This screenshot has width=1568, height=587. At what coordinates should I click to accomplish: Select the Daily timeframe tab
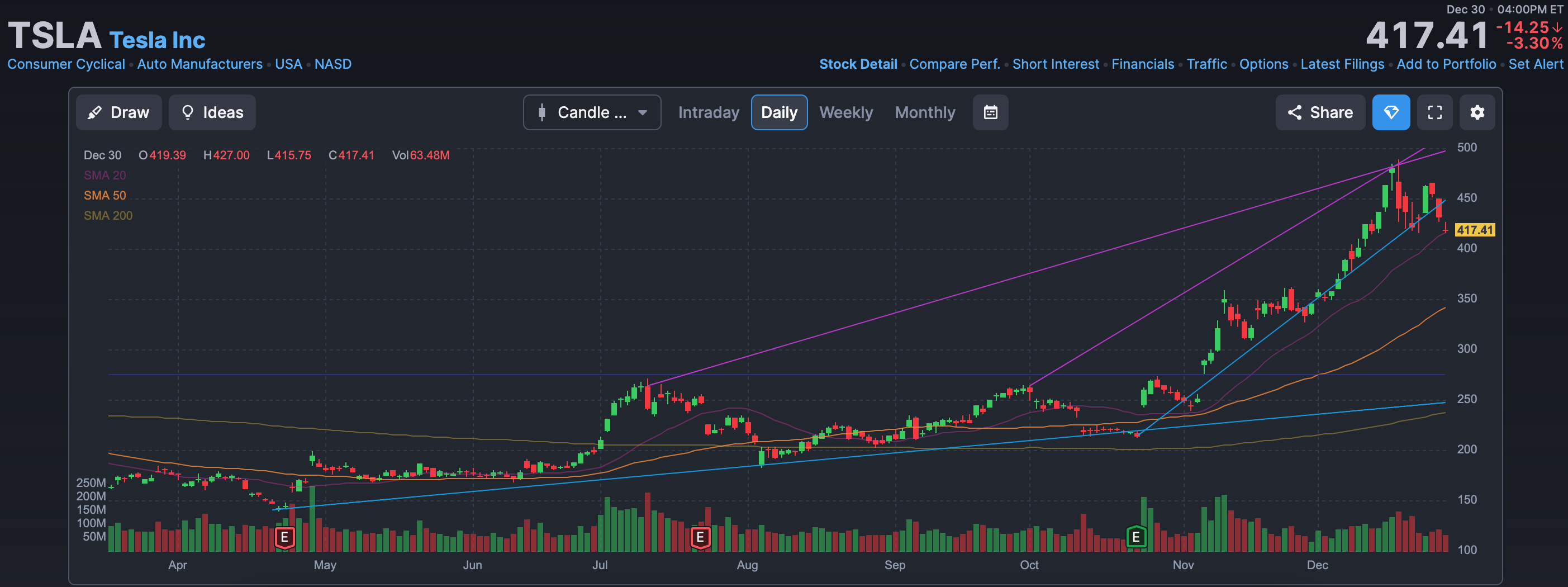[779, 113]
